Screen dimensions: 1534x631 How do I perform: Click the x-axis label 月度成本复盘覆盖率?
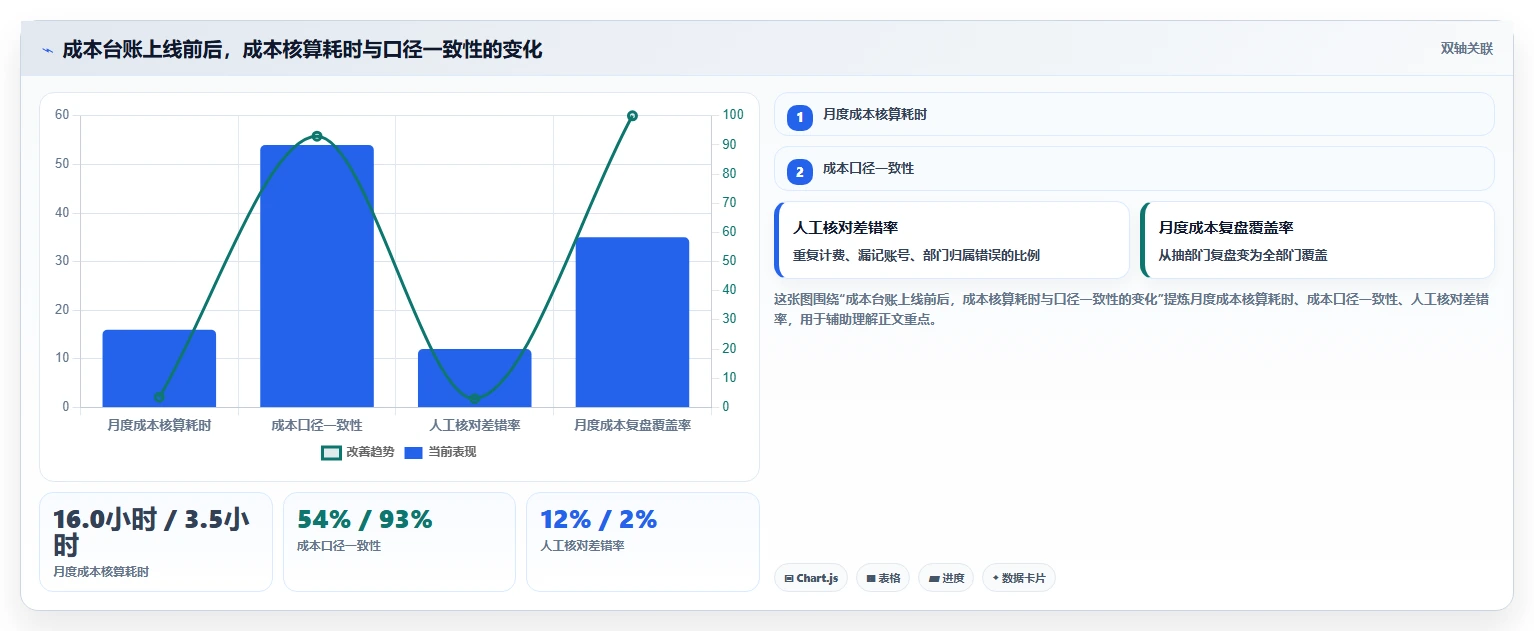point(632,425)
